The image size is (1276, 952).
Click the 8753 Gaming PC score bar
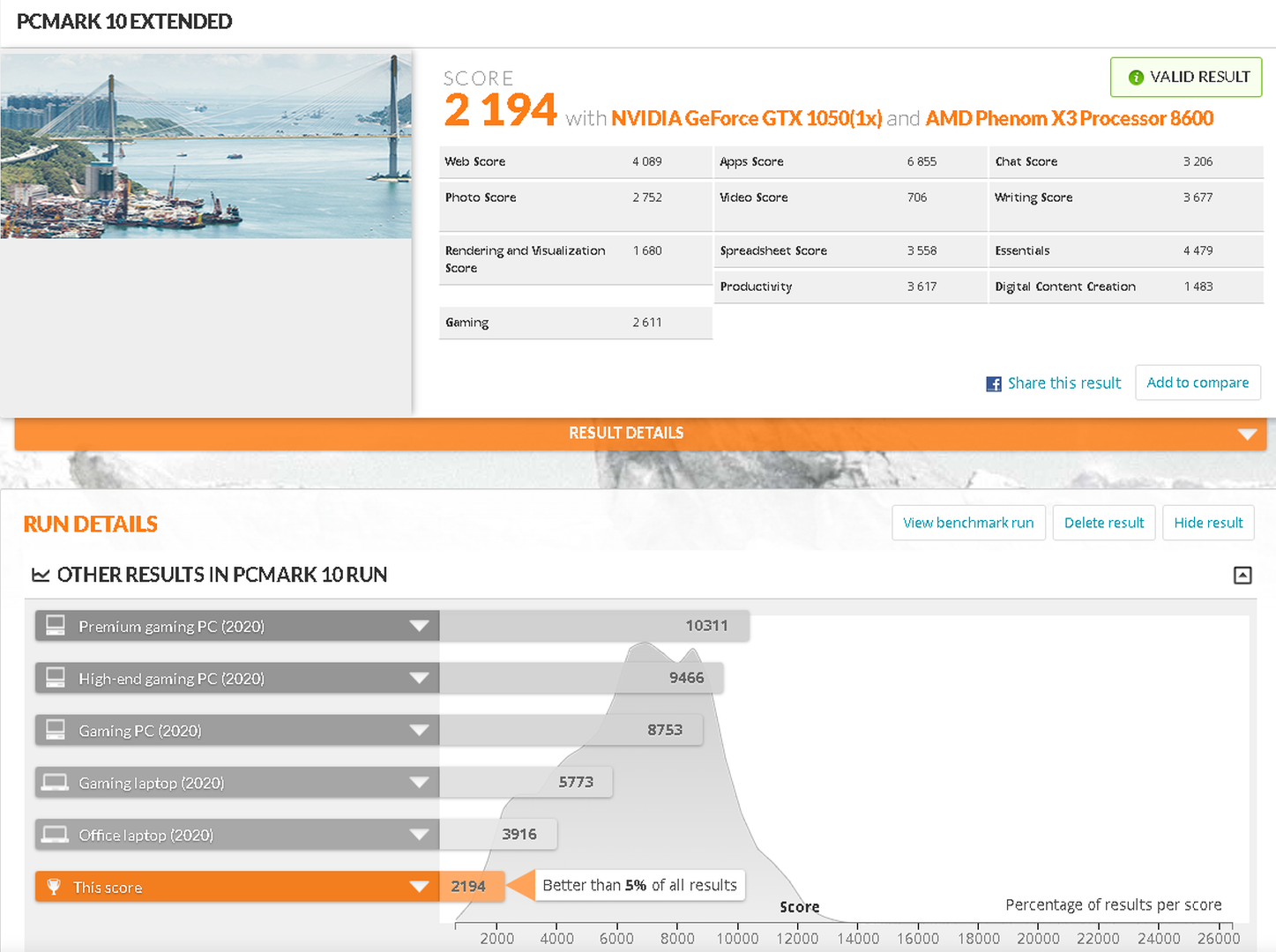point(571,730)
